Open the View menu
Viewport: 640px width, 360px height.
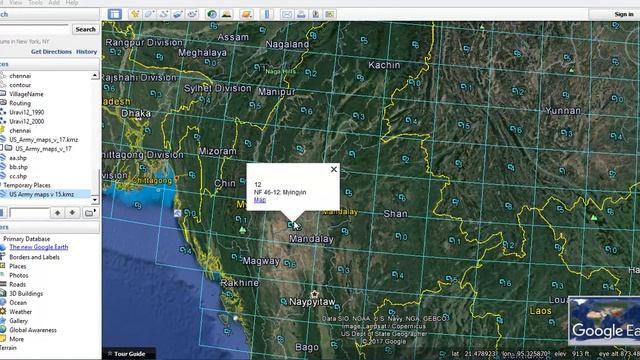(16, 2)
